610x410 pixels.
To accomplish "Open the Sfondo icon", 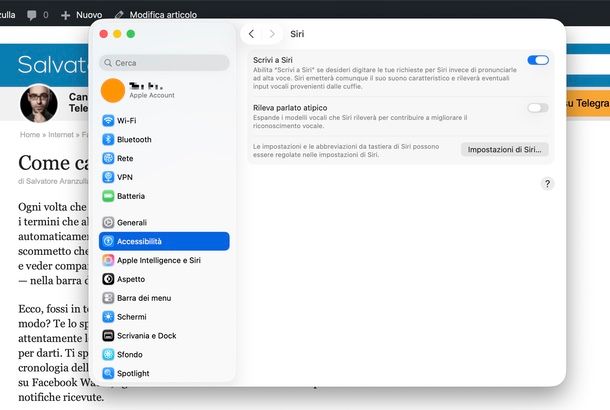I will tap(108, 354).
